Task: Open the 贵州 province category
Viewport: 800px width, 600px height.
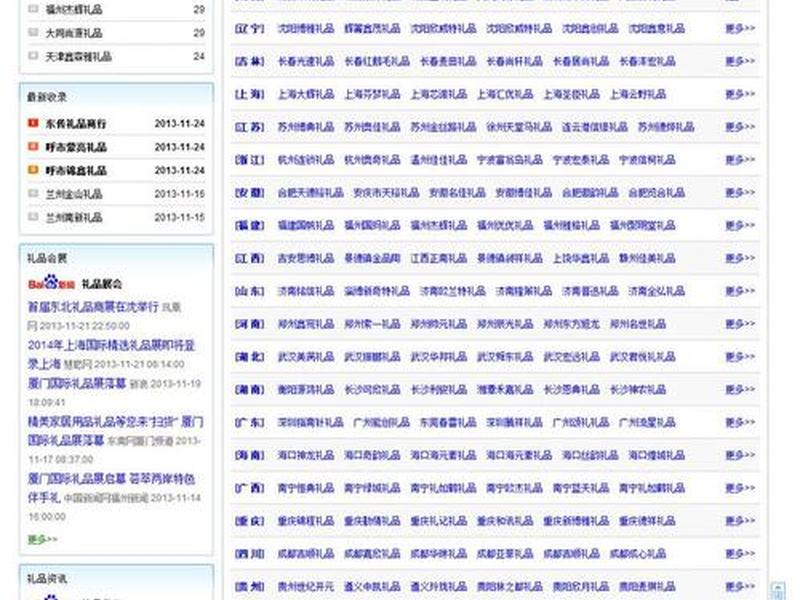Action: pyautogui.click(x=249, y=587)
